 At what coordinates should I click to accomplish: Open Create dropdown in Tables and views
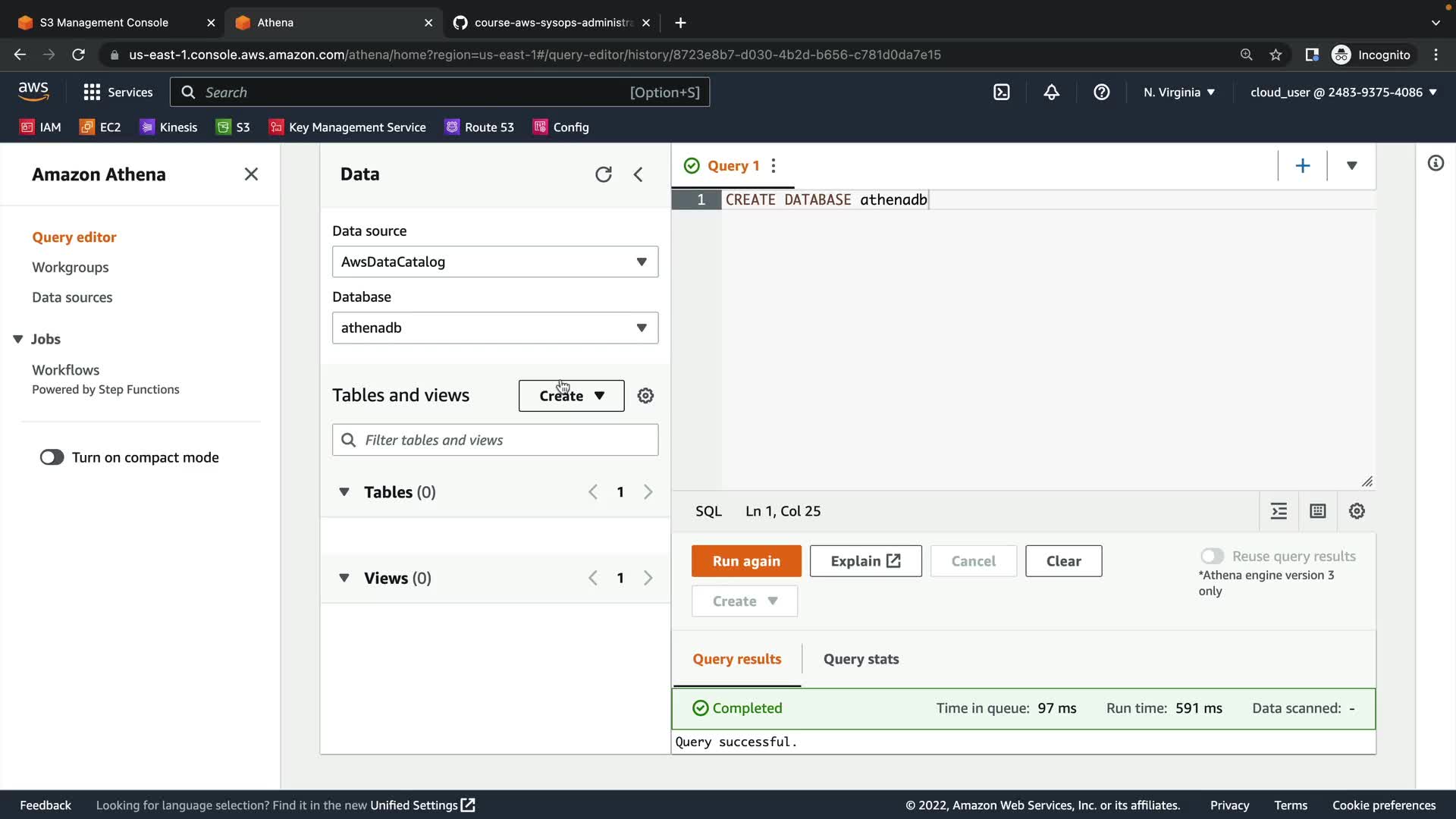pos(571,396)
